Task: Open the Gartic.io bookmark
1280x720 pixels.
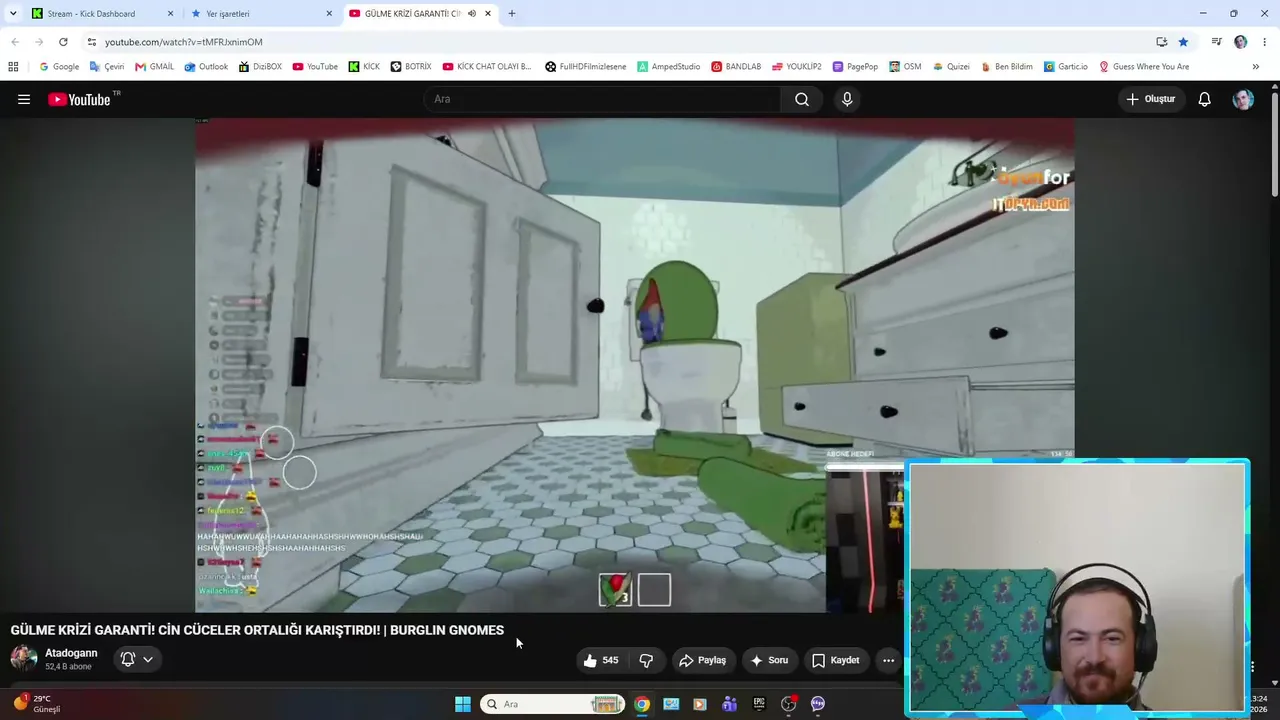Action: [x=1065, y=67]
